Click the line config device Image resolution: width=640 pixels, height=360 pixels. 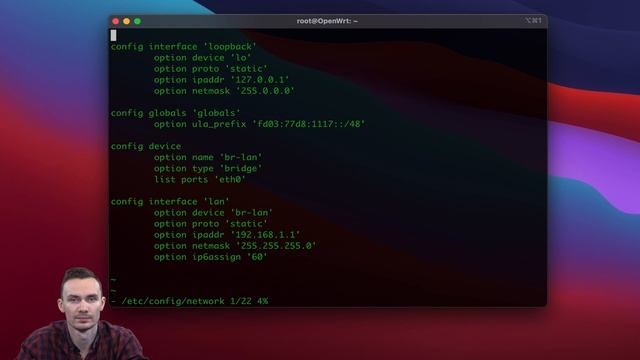click(146, 146)
